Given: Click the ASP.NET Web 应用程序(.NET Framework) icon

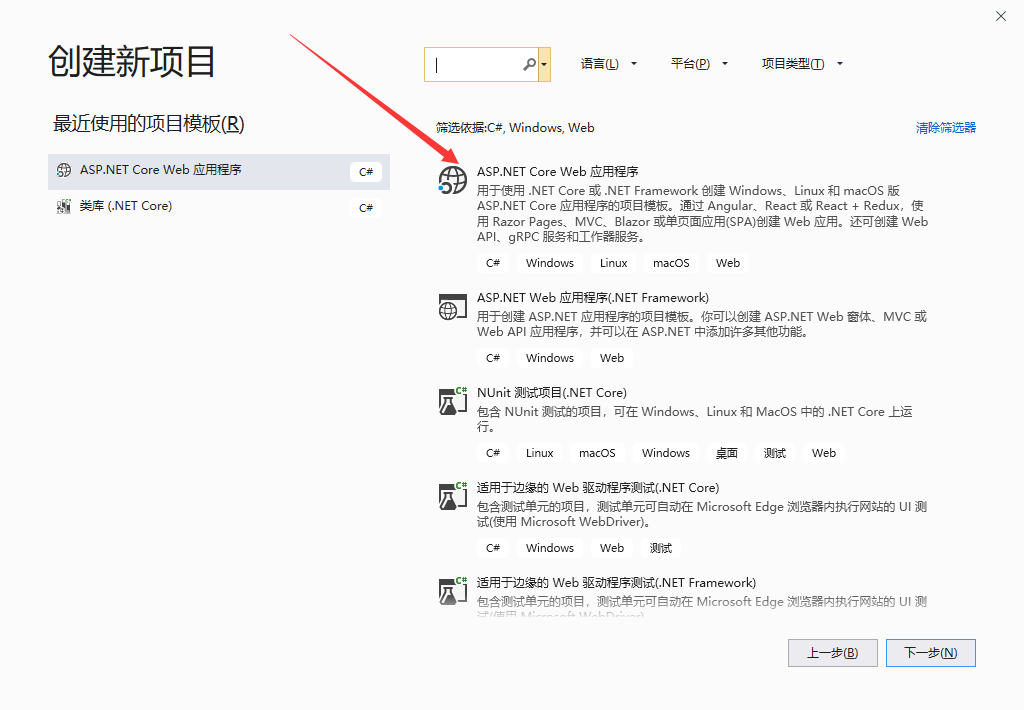Looking at the screenshot, I should [453, 306].
